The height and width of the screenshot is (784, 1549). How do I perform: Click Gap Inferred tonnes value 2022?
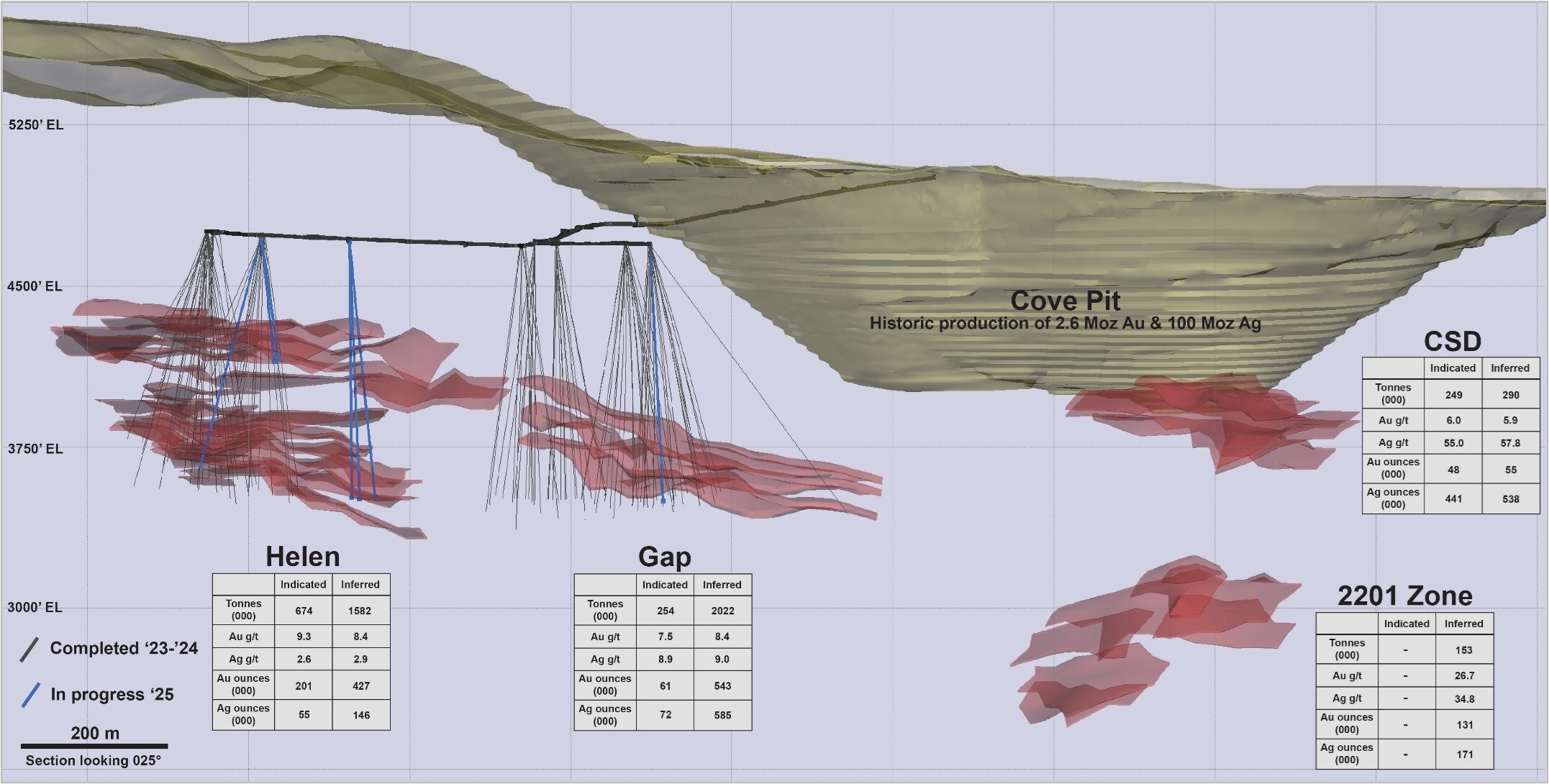click(722, 611)
